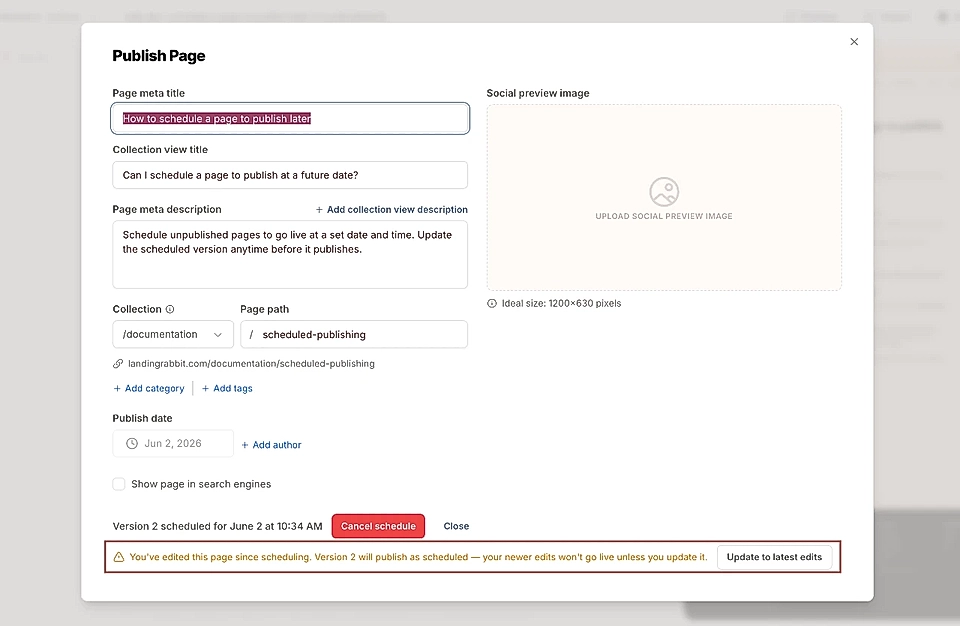Open the Publish date field showing Jun 2, 2026

[x=173, y=443]
